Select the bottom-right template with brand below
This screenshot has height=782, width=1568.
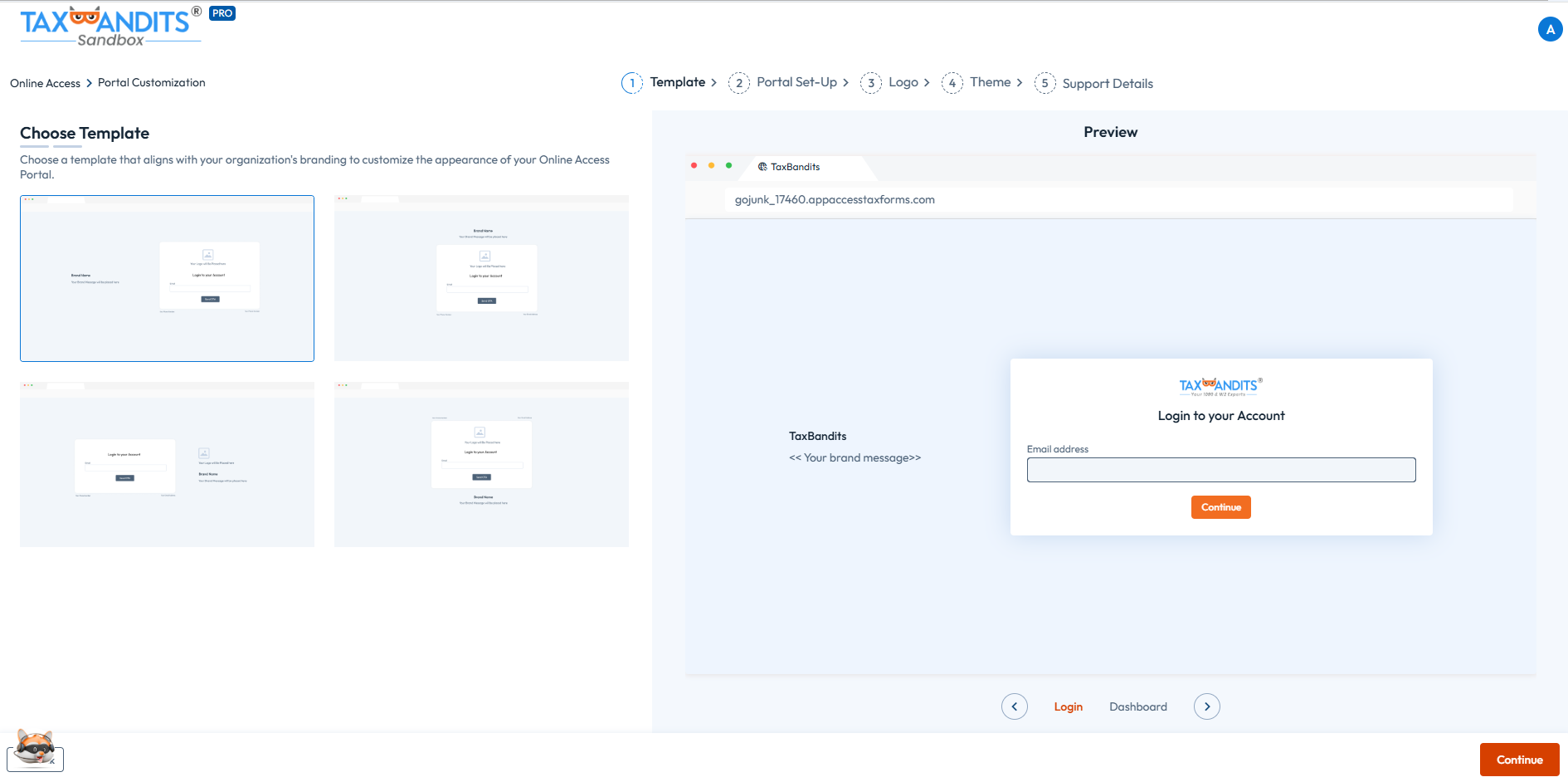pos(481,464)
